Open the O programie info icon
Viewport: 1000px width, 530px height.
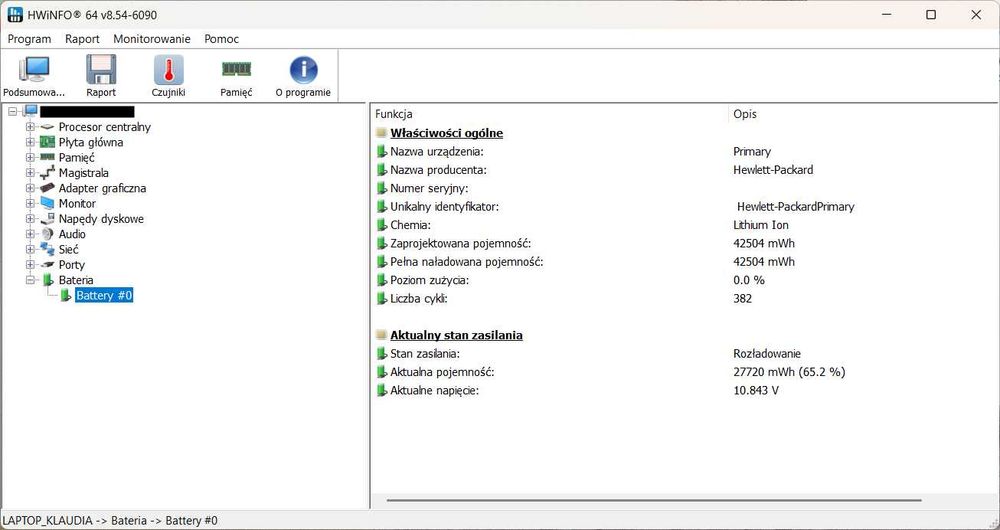(x=303, y=70)
